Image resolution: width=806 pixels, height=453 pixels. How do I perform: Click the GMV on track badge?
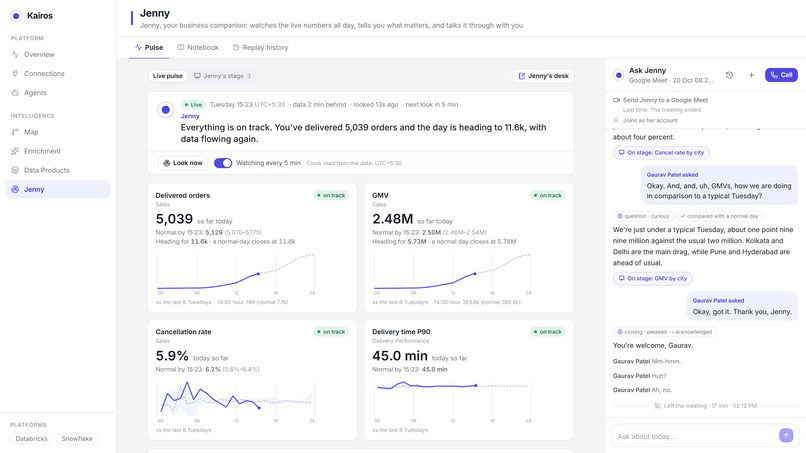tap(547, 195)
